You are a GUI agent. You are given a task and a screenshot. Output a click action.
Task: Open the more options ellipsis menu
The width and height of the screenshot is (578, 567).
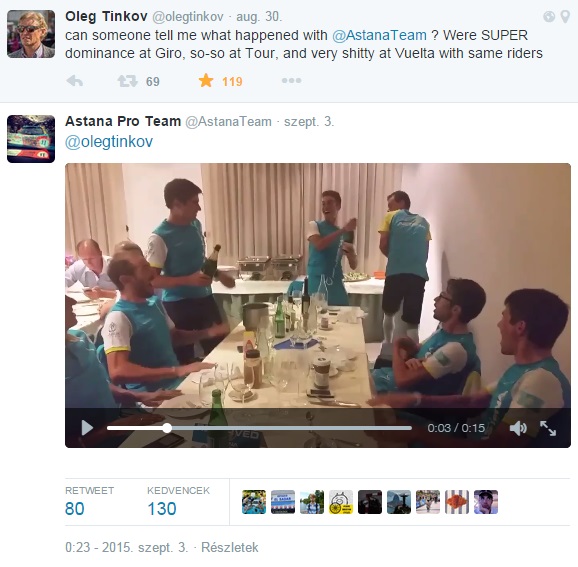[x=291, y=80]
